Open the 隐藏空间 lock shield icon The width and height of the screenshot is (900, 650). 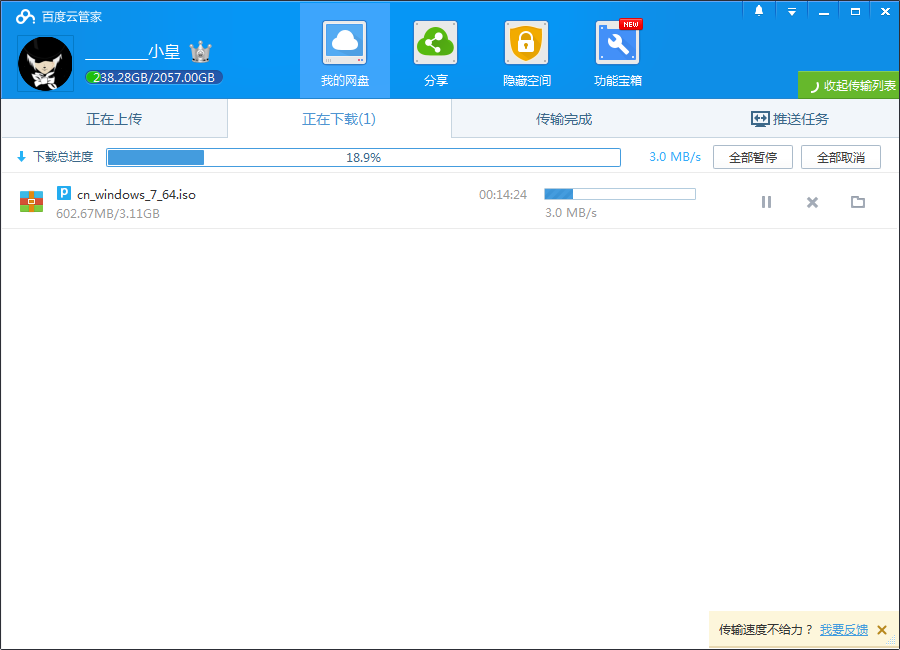click(x=526, y=43)
